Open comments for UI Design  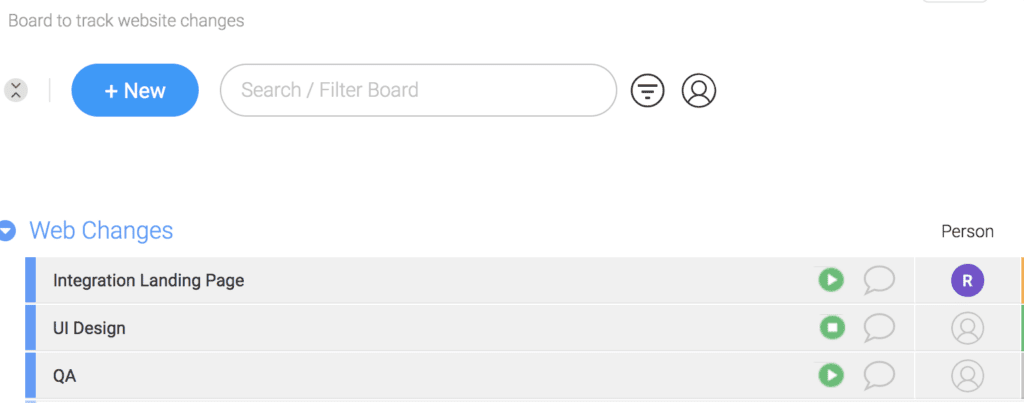[878, 327]
